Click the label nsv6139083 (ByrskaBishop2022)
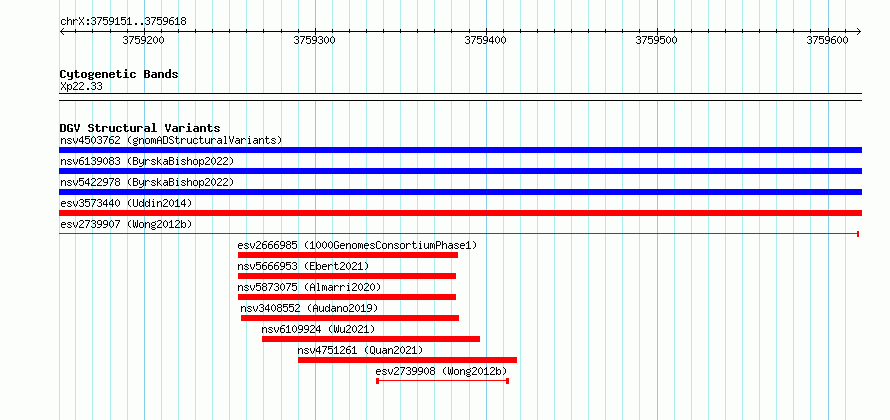Image resolution: width=890 pixels, height=420 pixels. [147, 161]
